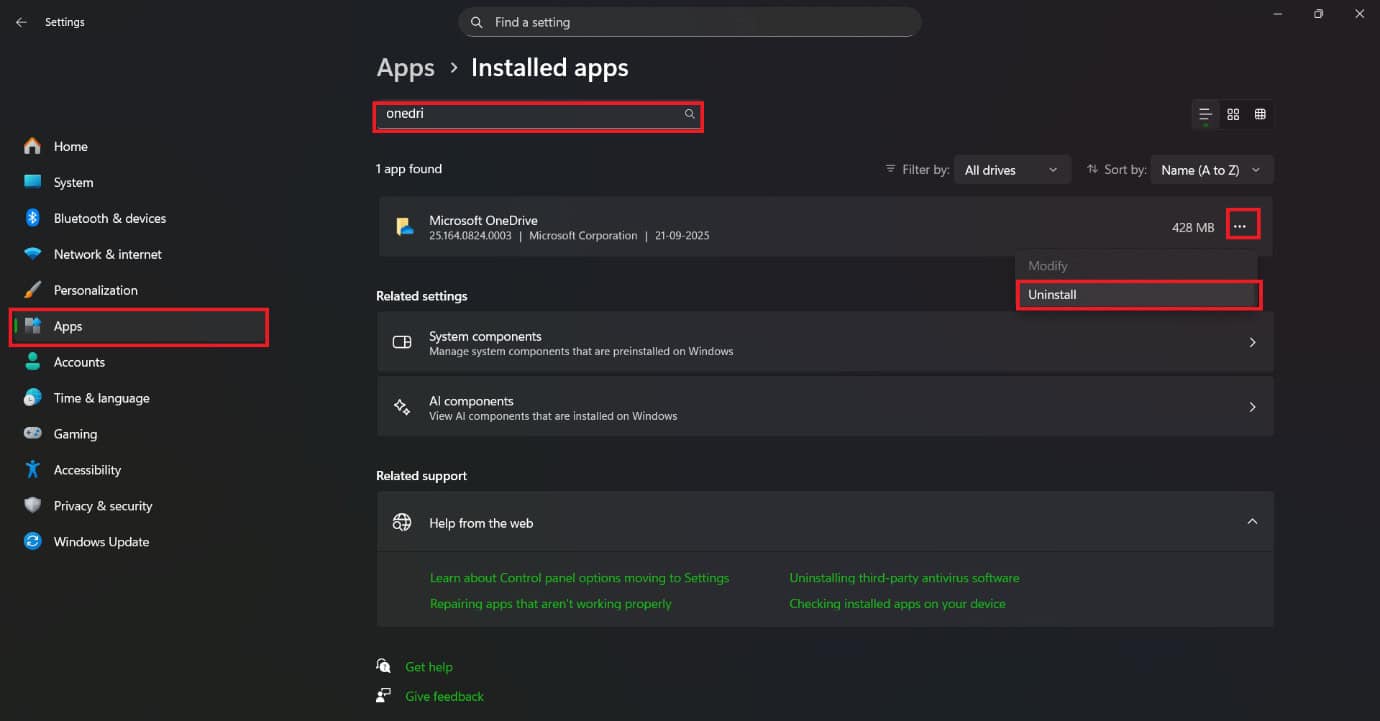Open Repairing apps that aren't working properly
Viewport: 1380px width, 721px height.
click(550, 604)
